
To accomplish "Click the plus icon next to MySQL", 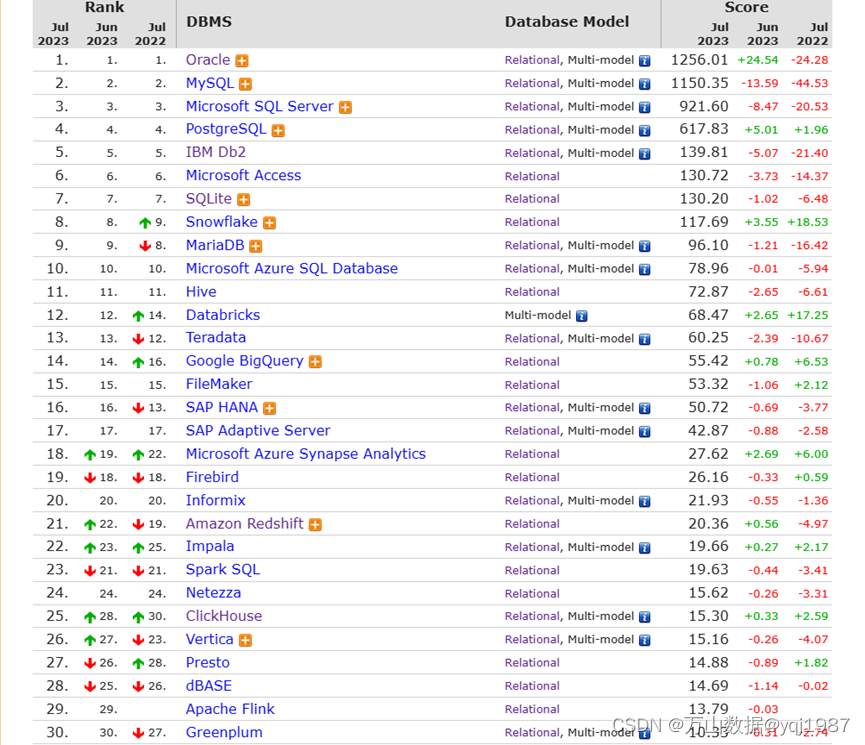I will pos(245,84).
